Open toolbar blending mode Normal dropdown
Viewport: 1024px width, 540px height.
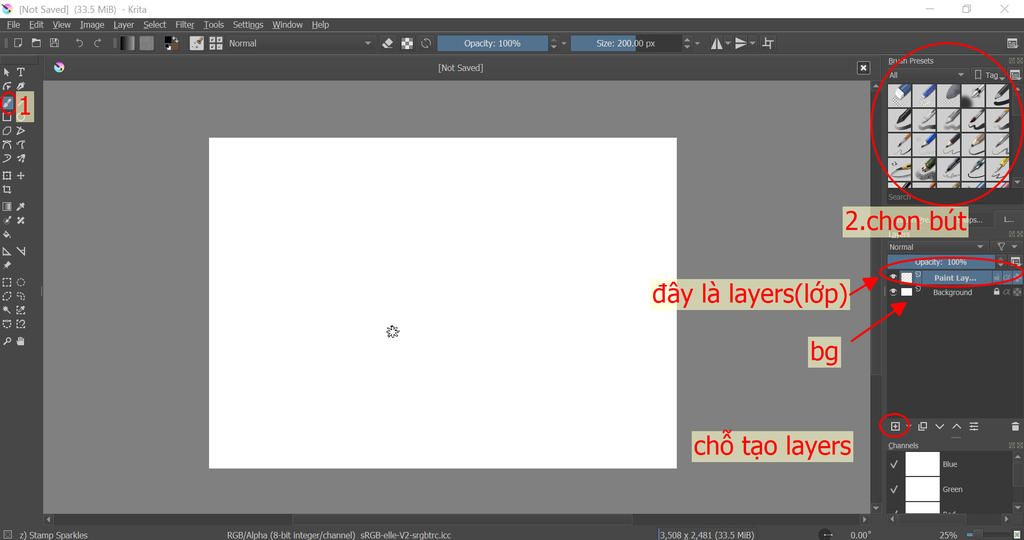[300, 43]
